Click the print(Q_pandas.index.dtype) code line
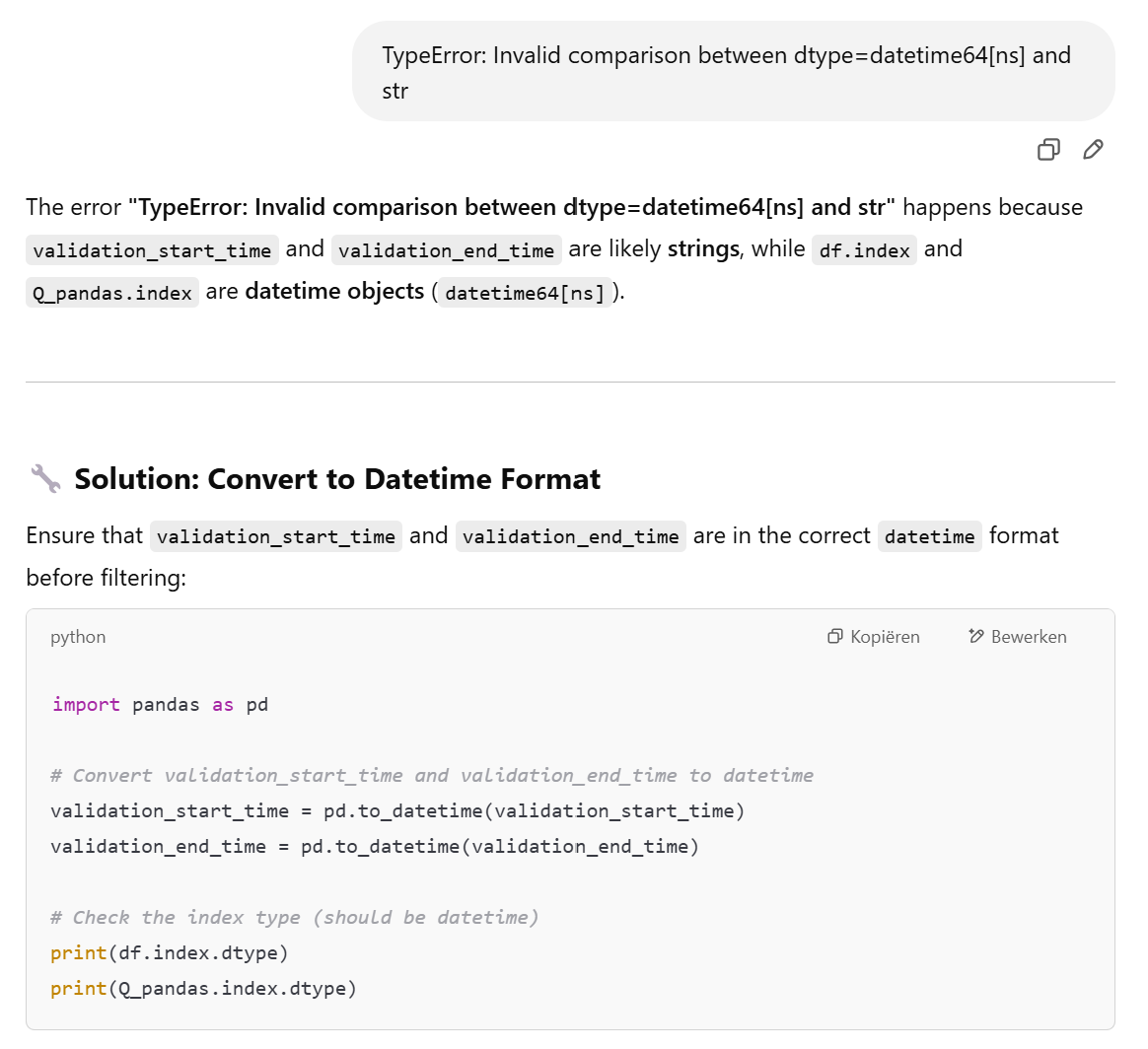Screen dimensions: 1148x1049 point(203,988)
